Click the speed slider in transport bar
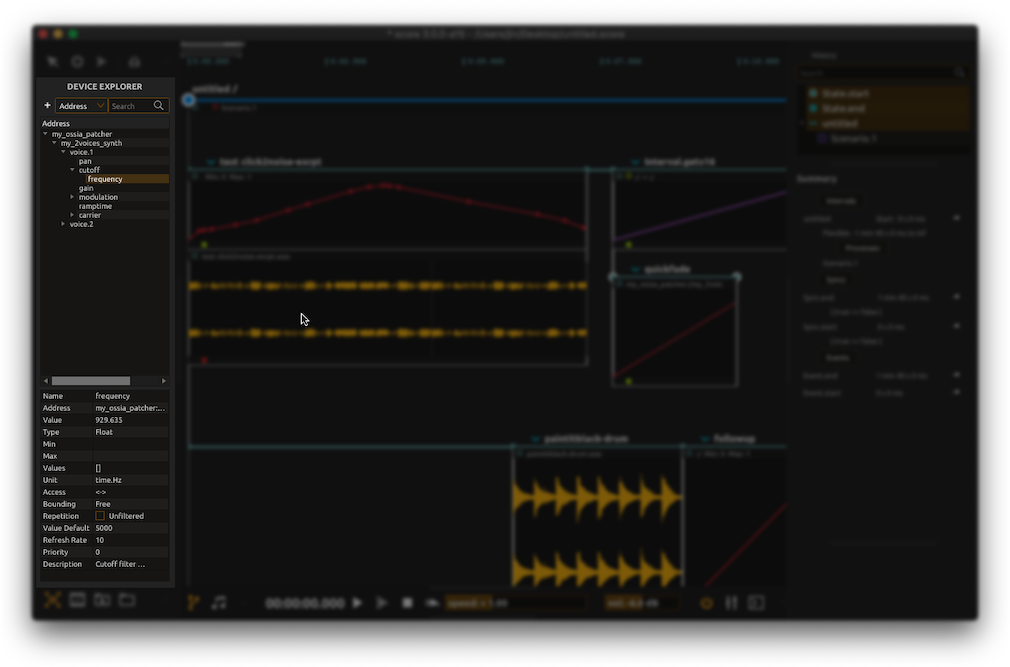This screenshot has width=1010, height=667. point(516,603)
